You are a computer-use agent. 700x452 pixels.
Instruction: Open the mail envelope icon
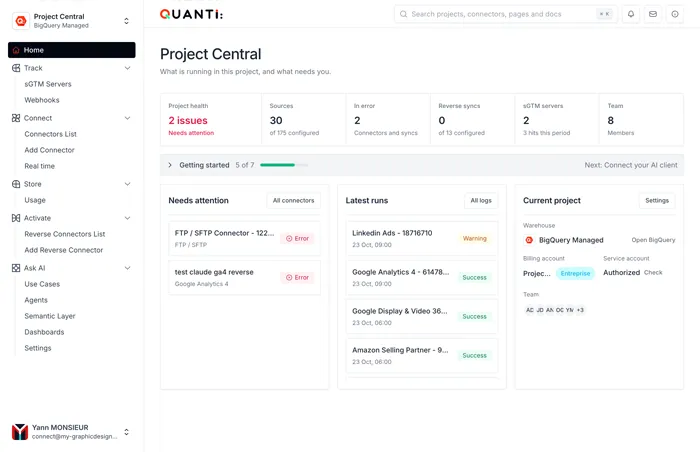pos(653,14)
